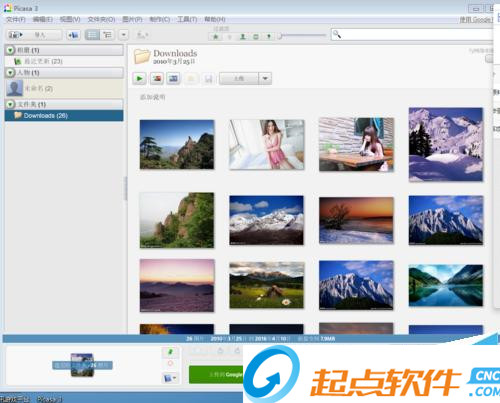Select the blue lake reflection thumbnail
Image resolution: width=500 pixels, height=403 pixels.
(446, 285)
